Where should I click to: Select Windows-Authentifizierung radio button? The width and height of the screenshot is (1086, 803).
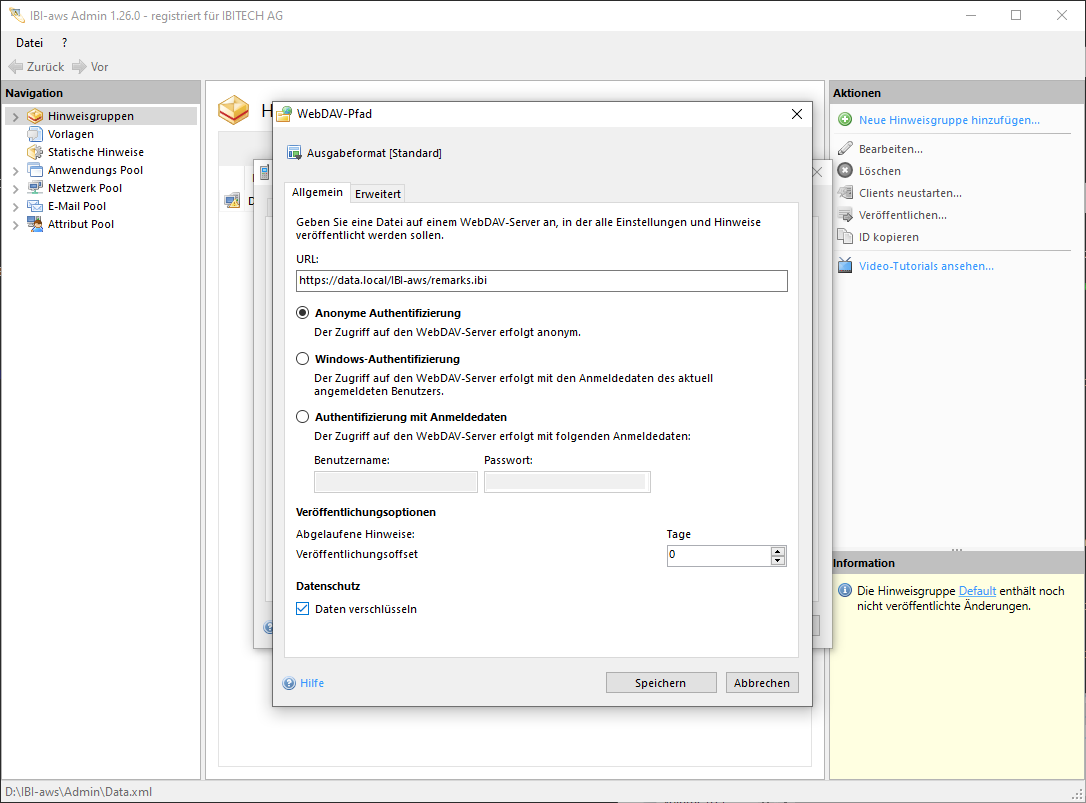[x=303, y=359]
